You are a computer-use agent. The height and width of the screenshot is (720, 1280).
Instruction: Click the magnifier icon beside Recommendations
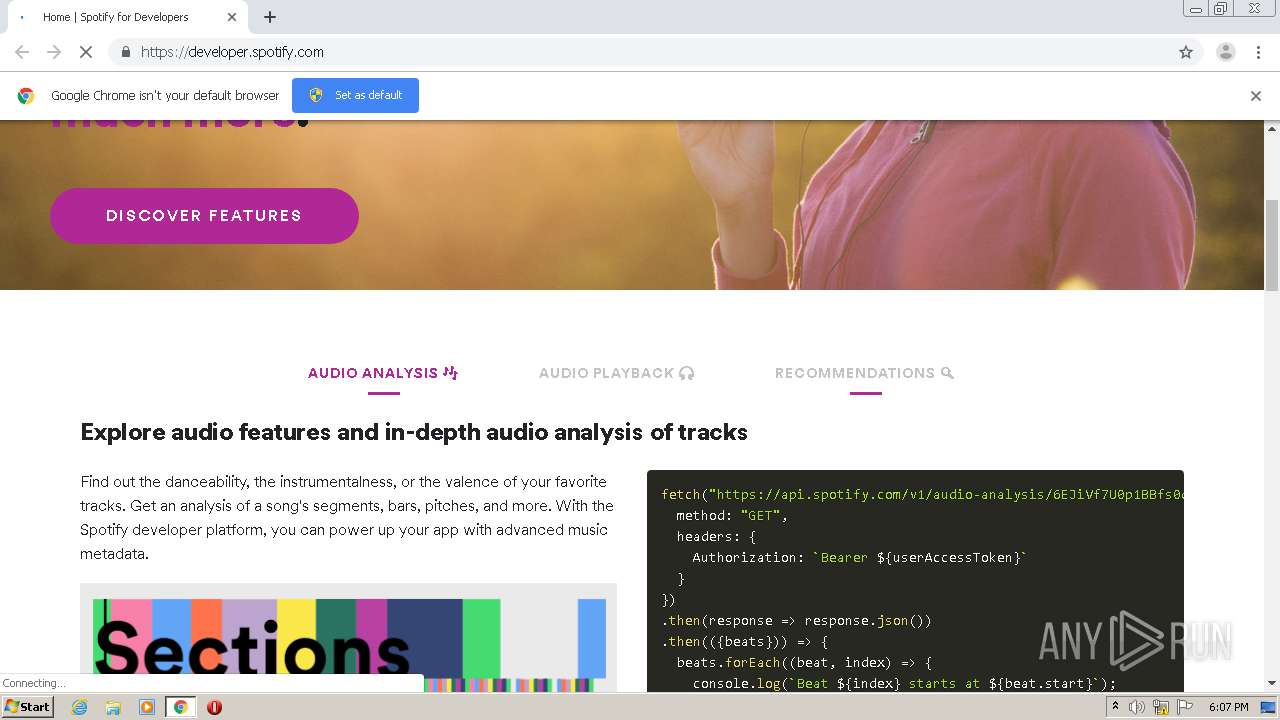coord(947,373)
